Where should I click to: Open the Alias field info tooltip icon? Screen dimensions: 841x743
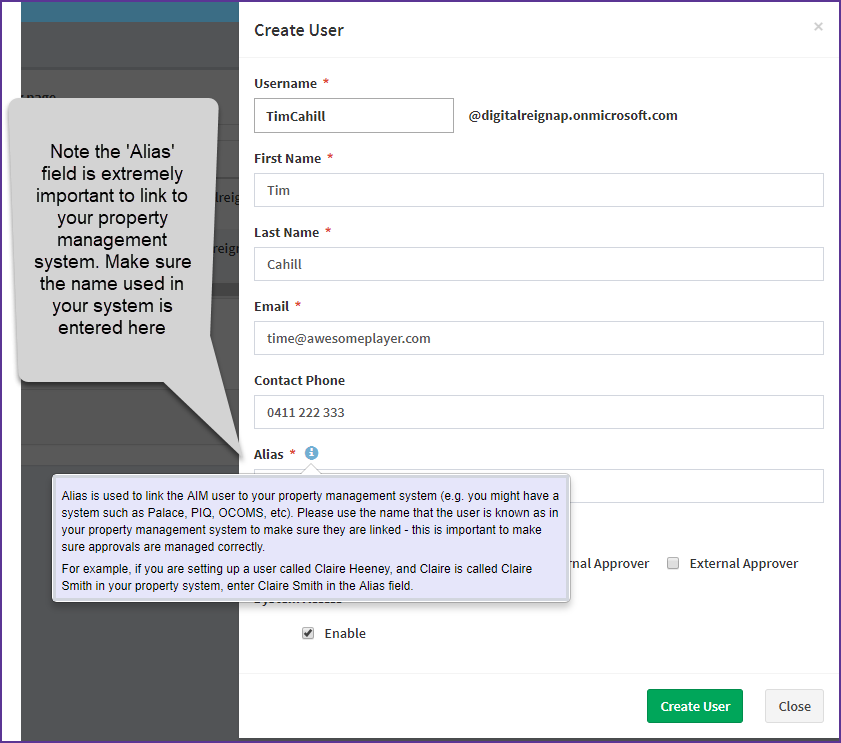311,453
